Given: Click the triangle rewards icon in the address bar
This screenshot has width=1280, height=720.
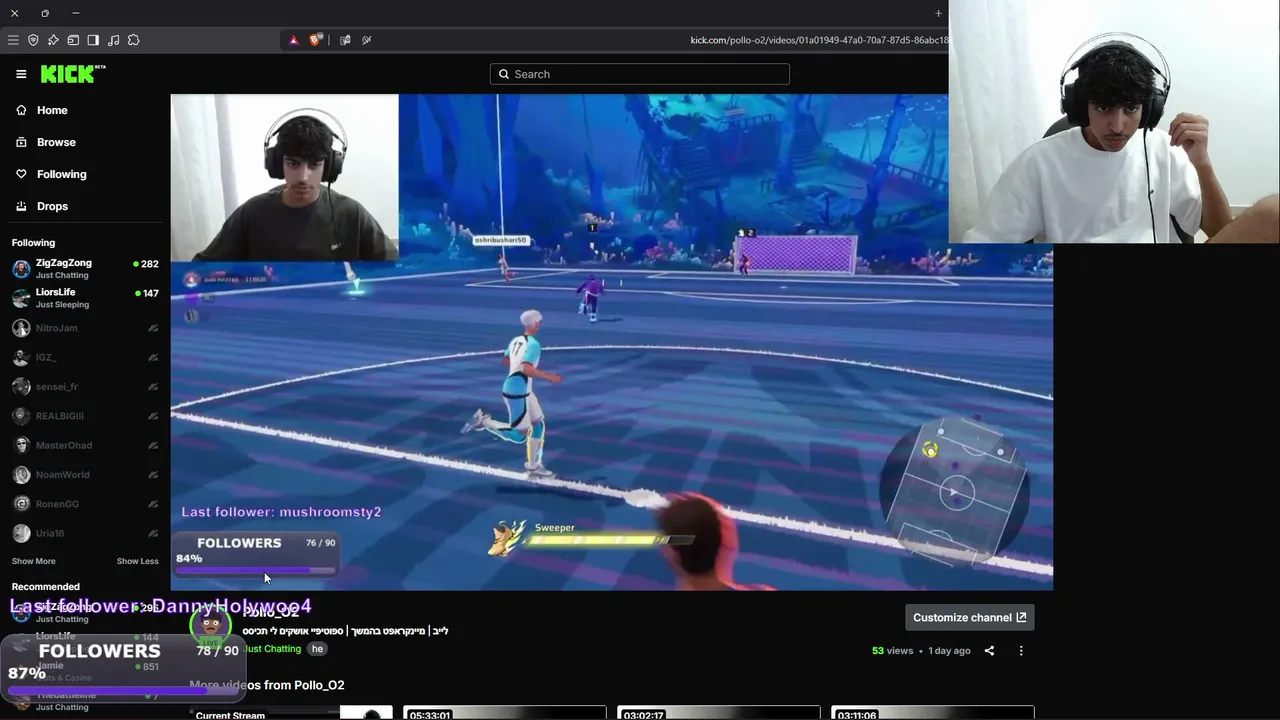Looking at the screenshot, I should point(294,40).
